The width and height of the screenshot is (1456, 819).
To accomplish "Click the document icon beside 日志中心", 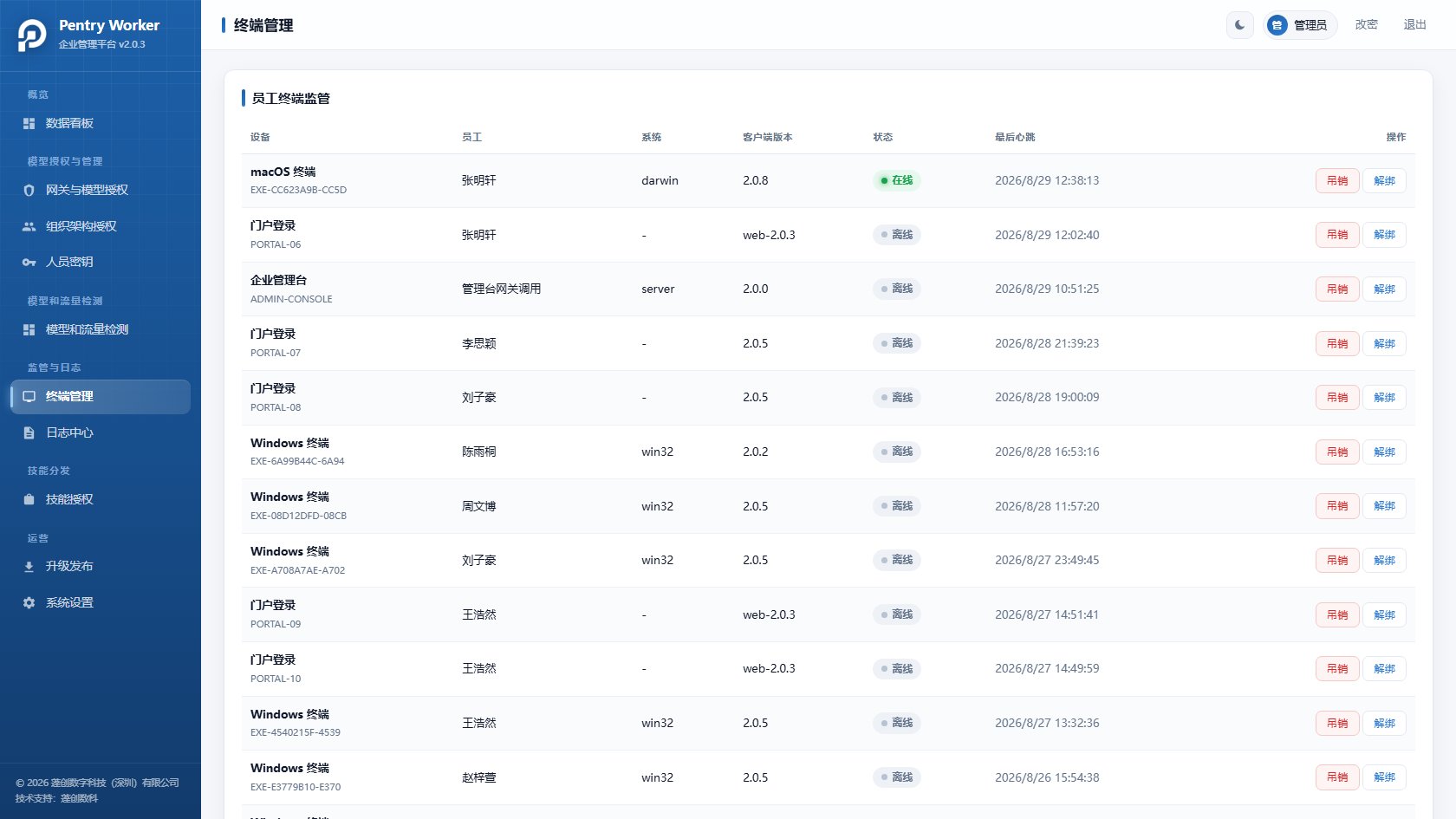I will pyautogui.click(x=29, y=433).
